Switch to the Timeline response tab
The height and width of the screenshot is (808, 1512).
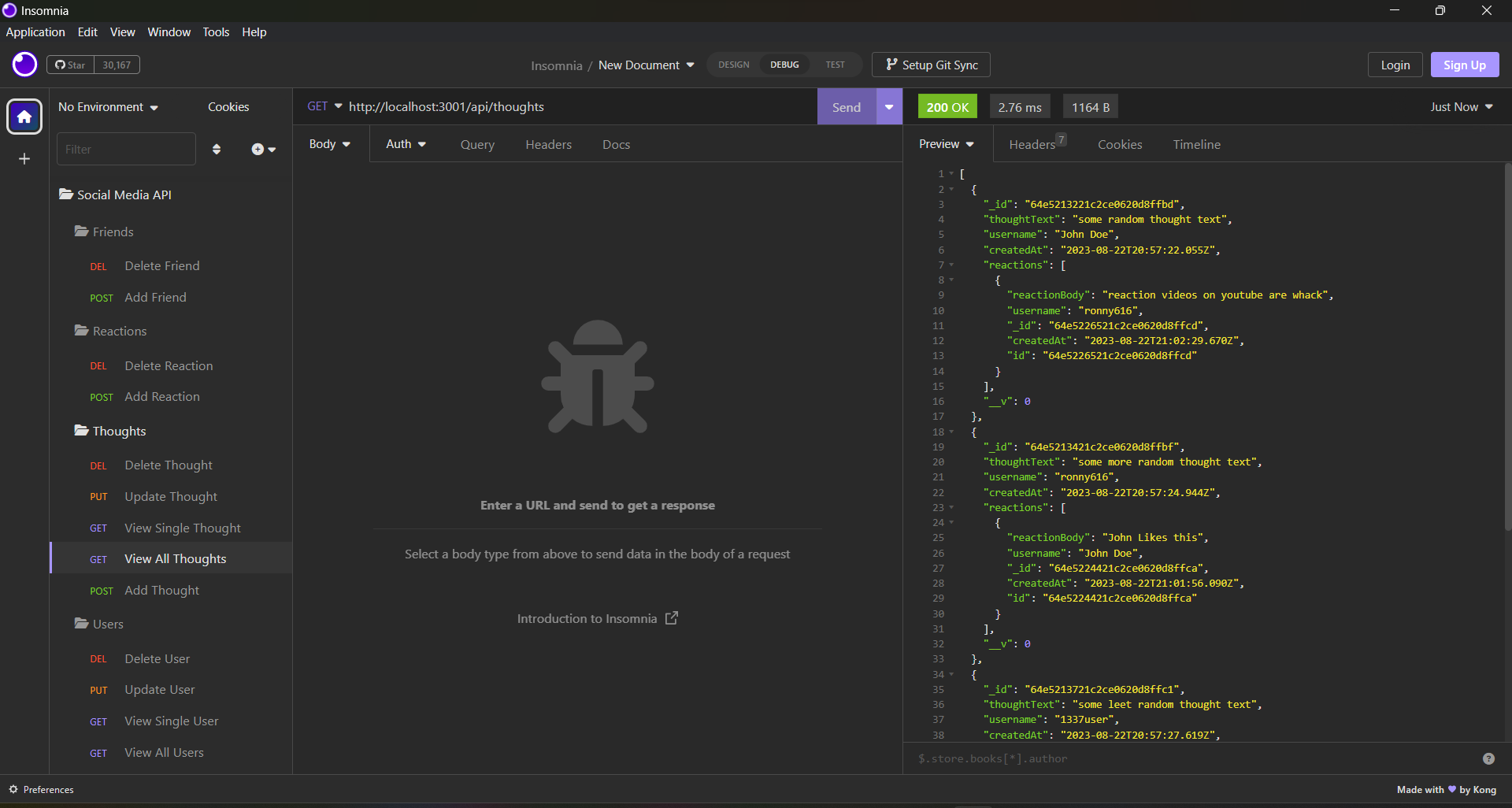click(1196, 144)
